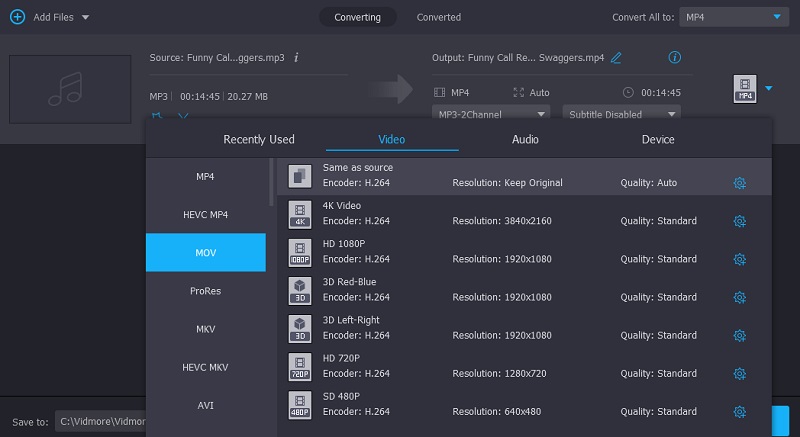This screenshot has width=800, height=437.
Task: Choose the HD 720P preset row
Action: [x=500, y=366]
